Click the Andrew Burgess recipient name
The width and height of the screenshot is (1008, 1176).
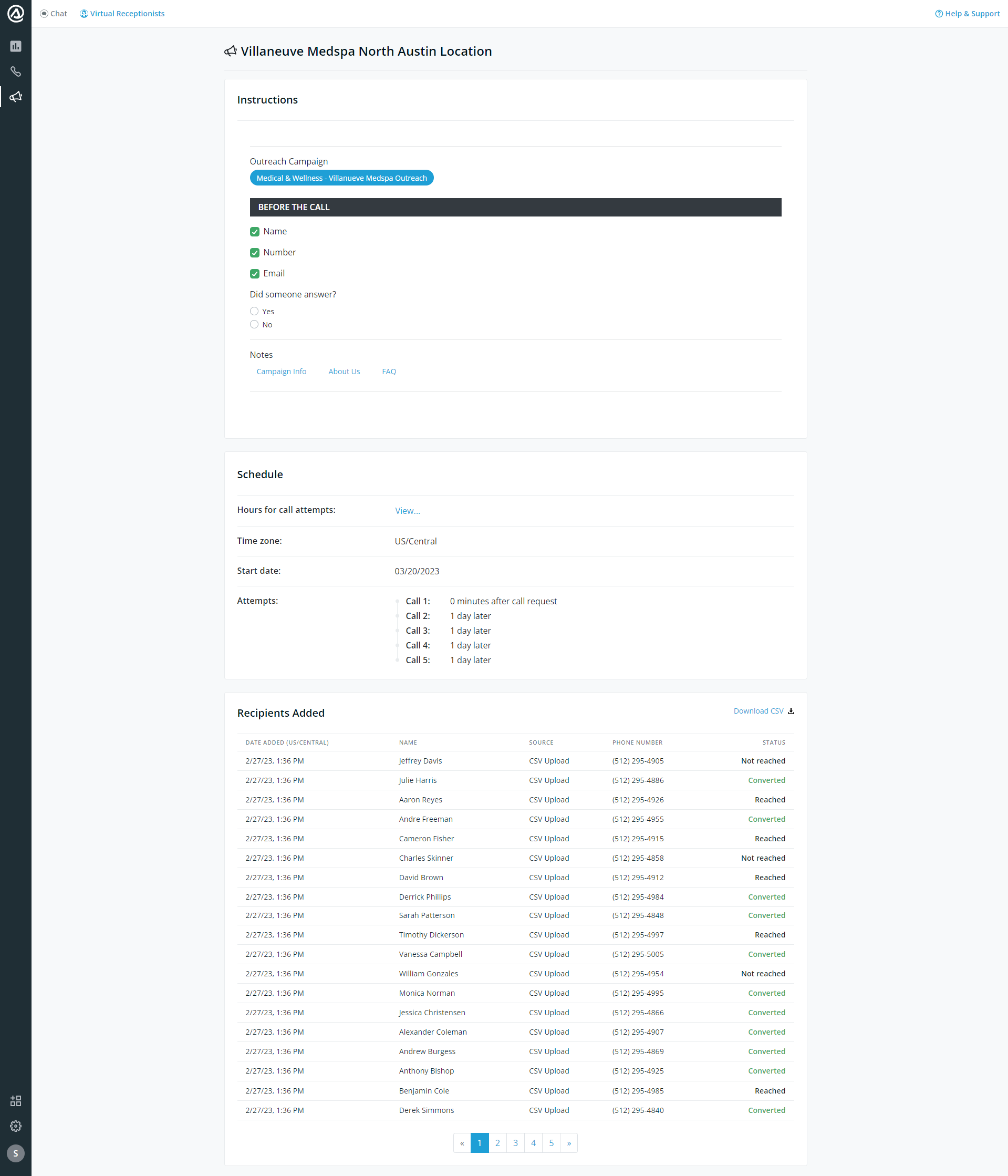(x=427, y=1051)
